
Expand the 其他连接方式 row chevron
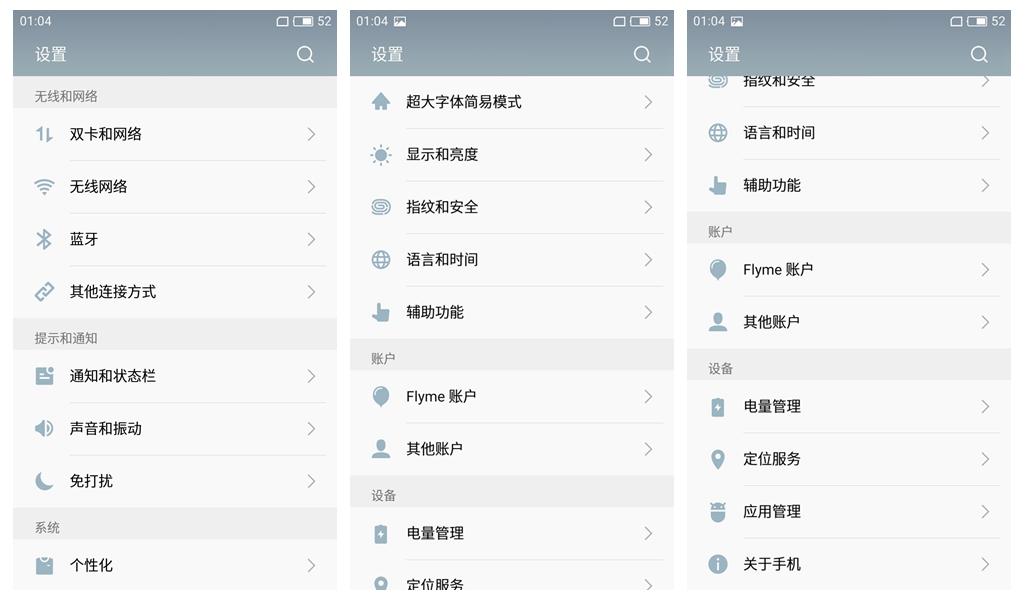(312, 292)
